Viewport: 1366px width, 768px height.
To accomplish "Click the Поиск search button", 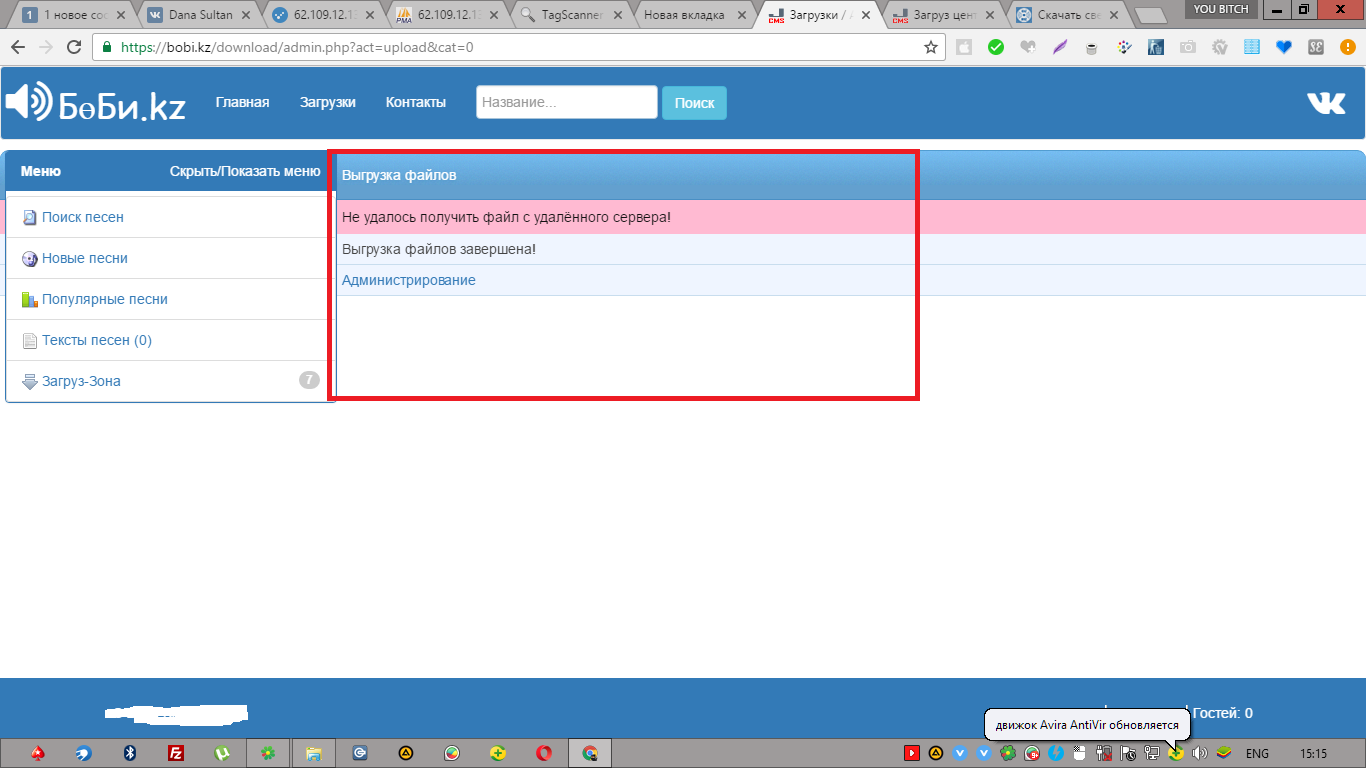I will [695, 103].
